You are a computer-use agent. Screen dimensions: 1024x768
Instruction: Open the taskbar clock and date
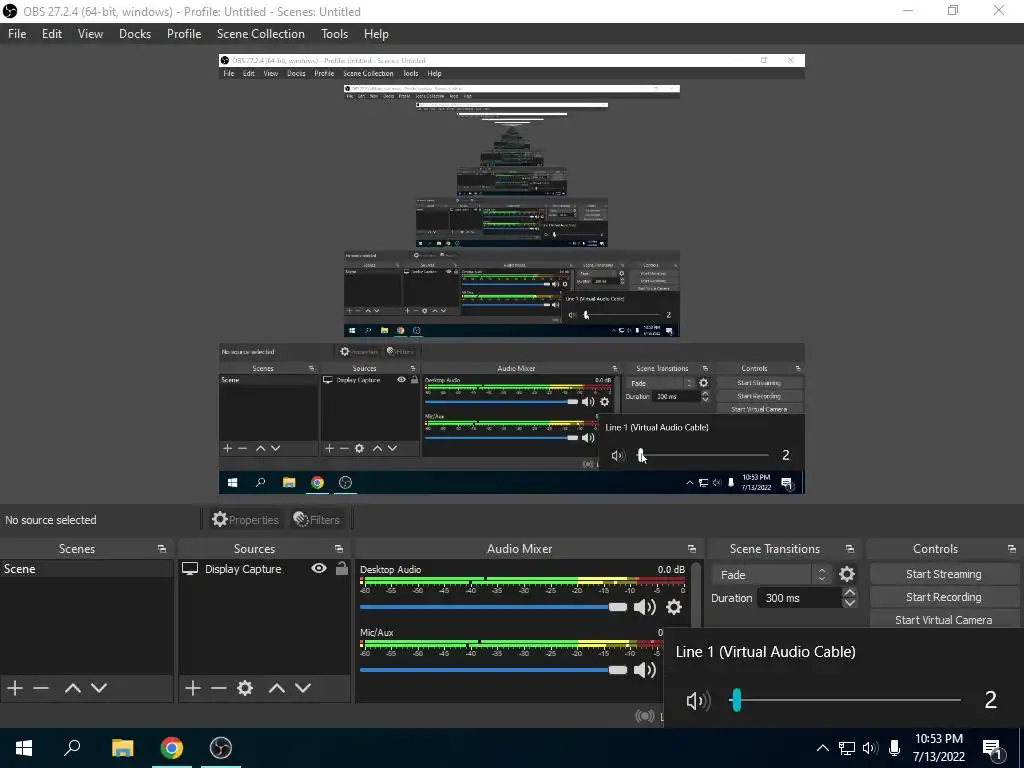tap(939, 748)
